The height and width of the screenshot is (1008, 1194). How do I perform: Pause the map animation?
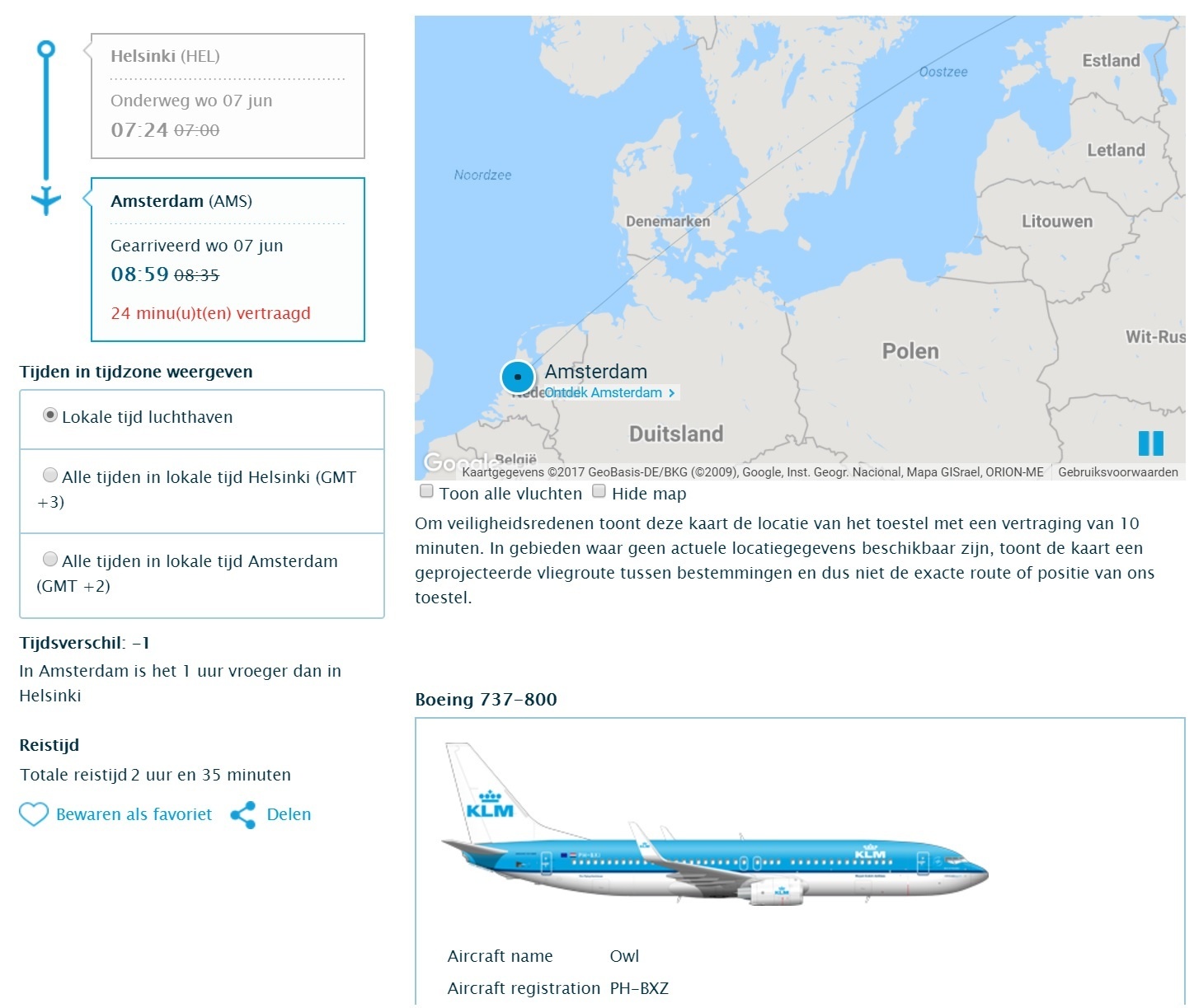coord(1150,443)
